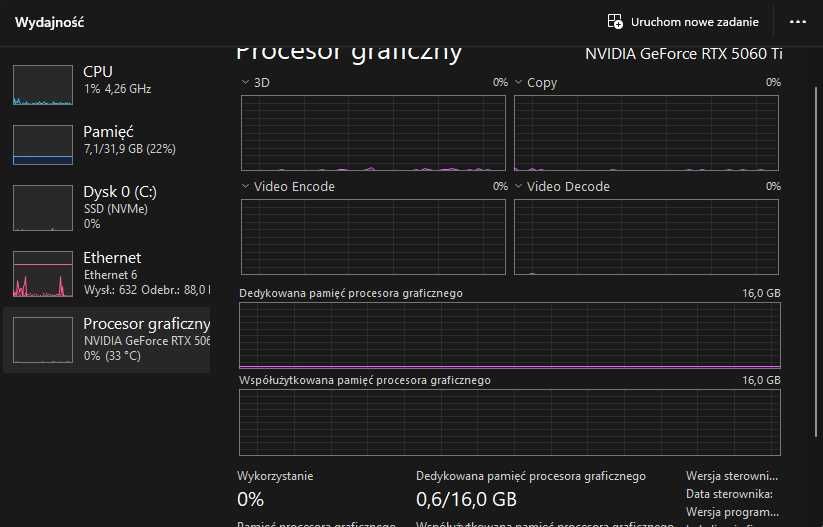This screenshot has width=823, height=527.
Task: Click the Video Decode usage graph
Action: [646, 237]
